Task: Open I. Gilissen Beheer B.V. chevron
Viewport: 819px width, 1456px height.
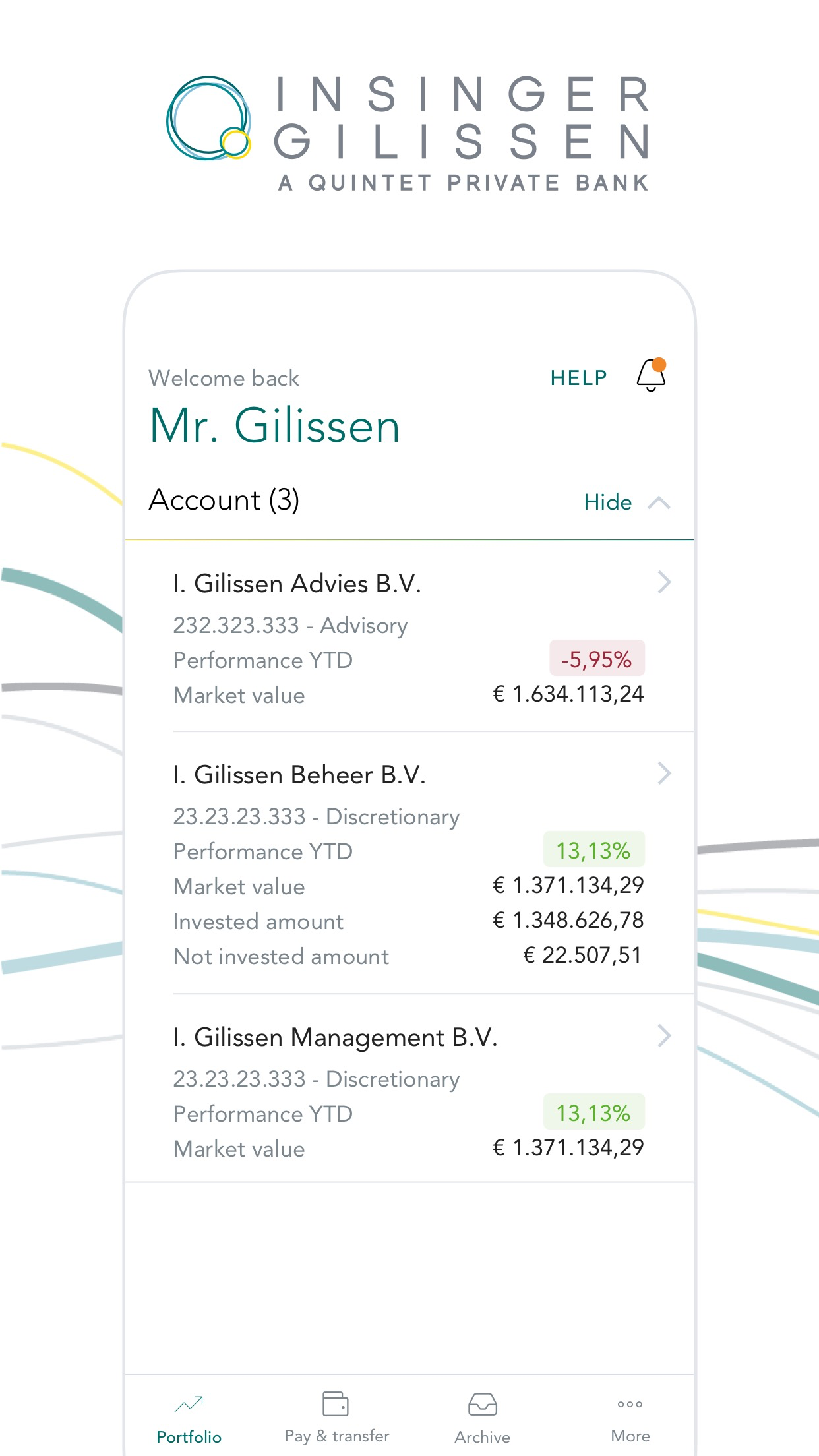Action: coord(664,773)
